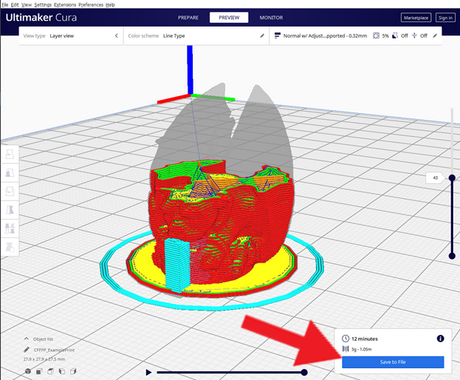
Task: Click the infill 5% setting
Action: (x=381, y=36)
